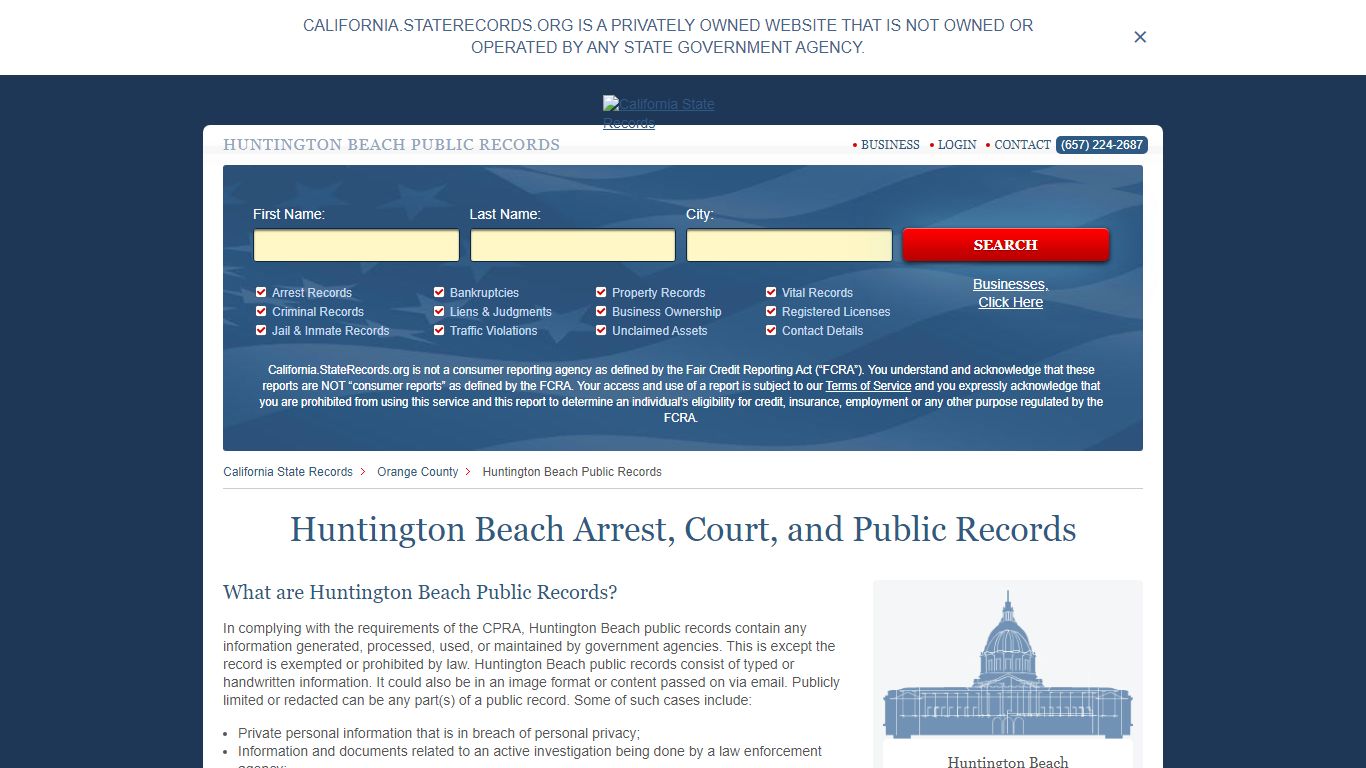
Task: Uncheck the Arrest Records option
Action: point(261,292)
